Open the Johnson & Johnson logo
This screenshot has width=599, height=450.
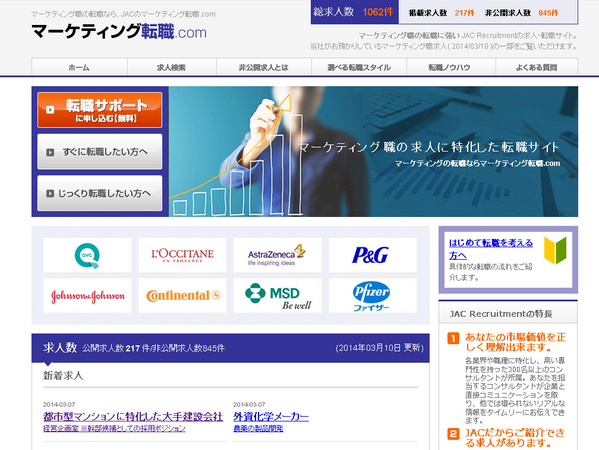coord(87,296)
